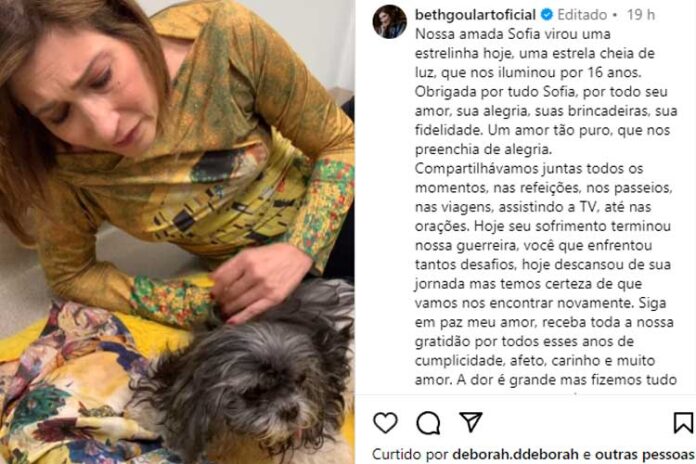696x464 pixels.
Task: Open the deborah.ddeborah liker profile
Action: 515,455
